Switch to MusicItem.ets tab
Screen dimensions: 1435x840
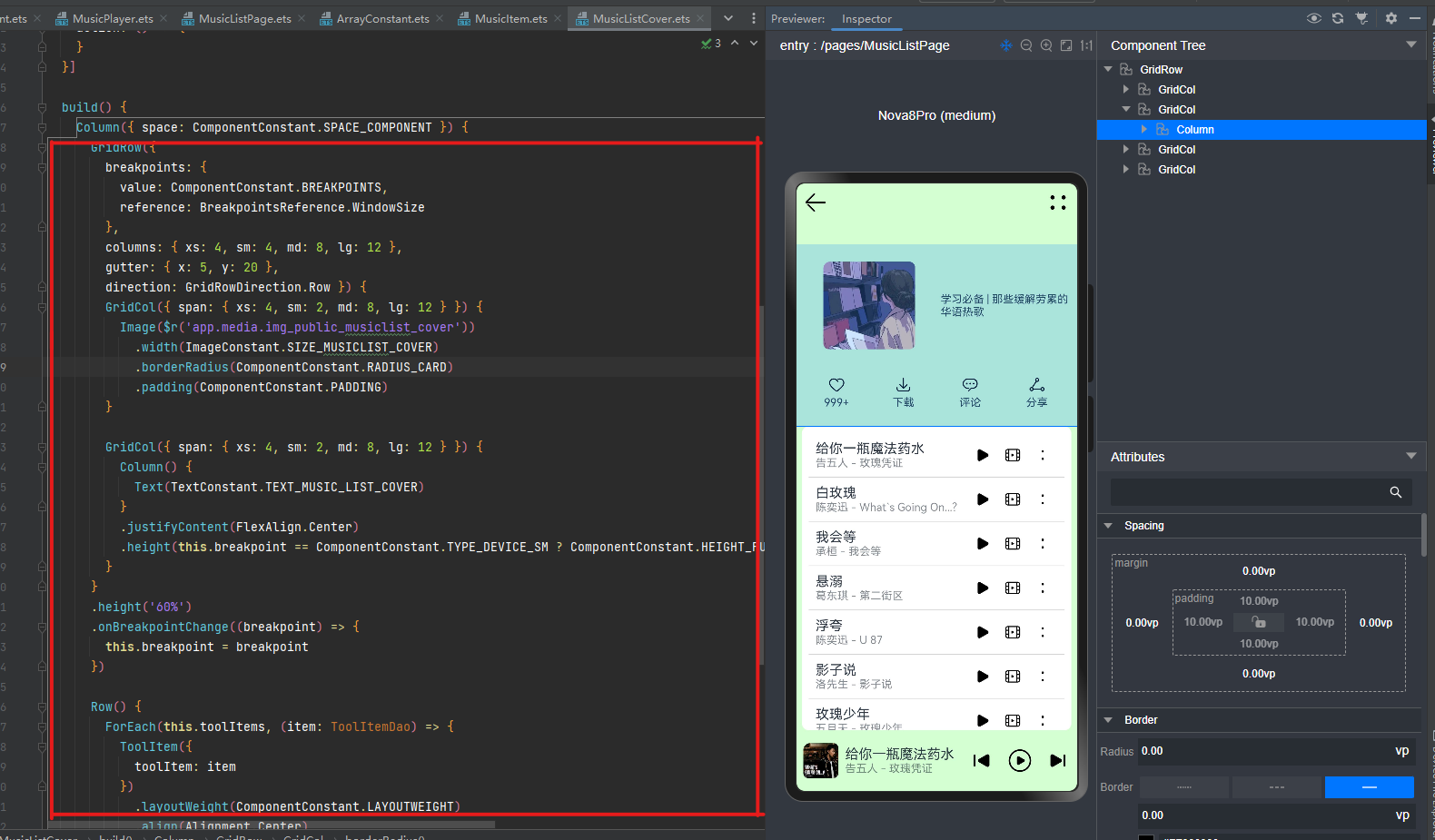click(510, 18)
